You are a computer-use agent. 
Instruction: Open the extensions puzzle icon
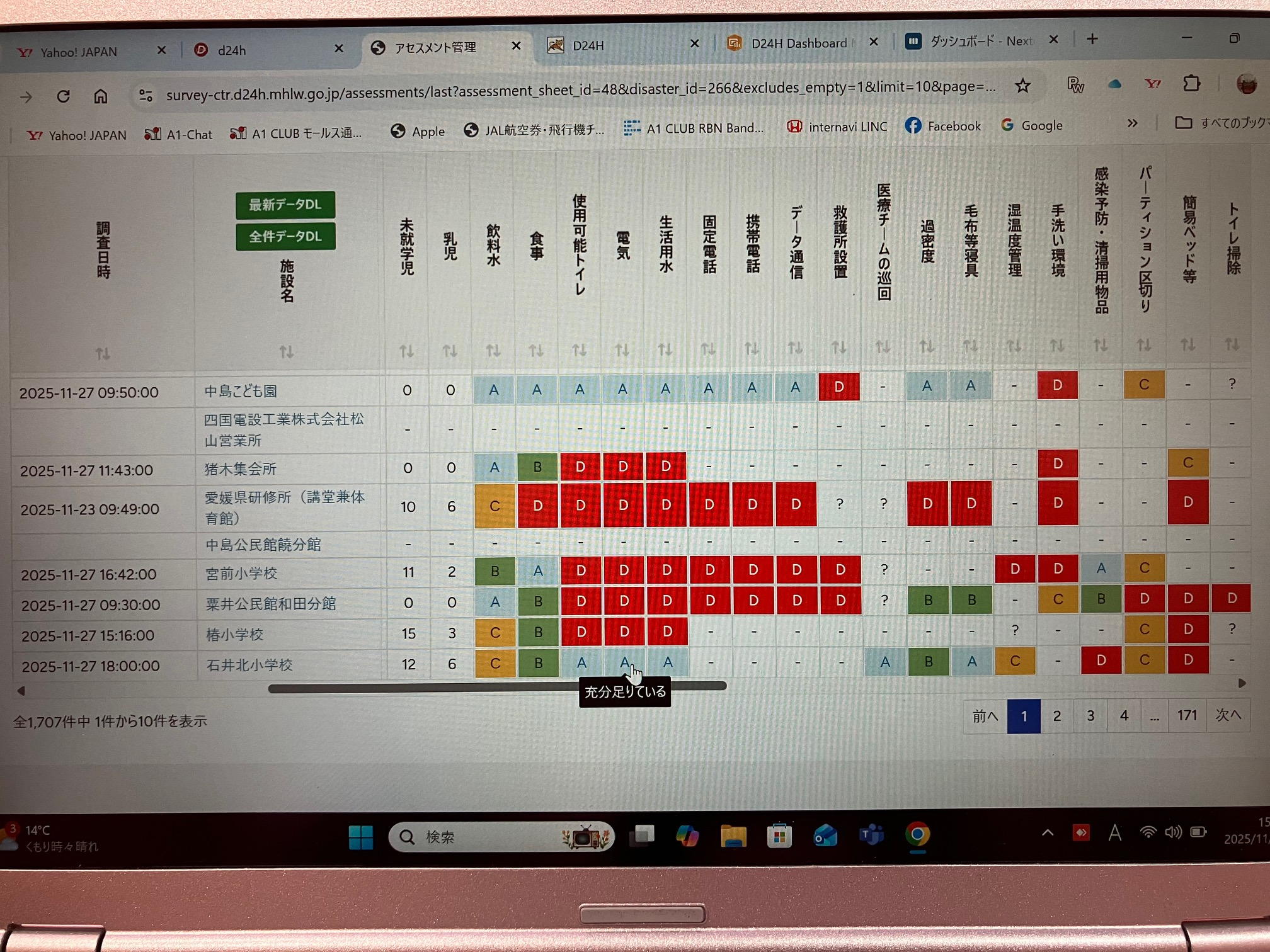[x=1191, y=83]
